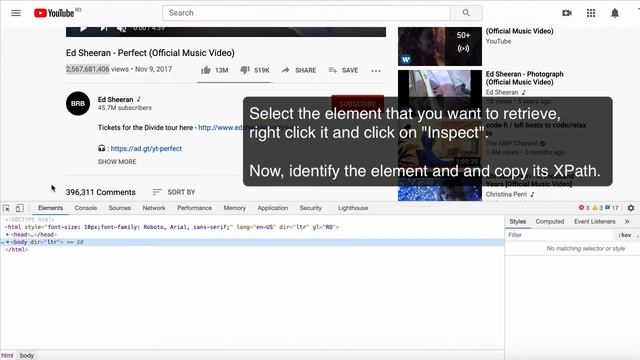Open the Ed Sheeran channel name link
Viewport: 640px width, 360px height.
(116, 100)
